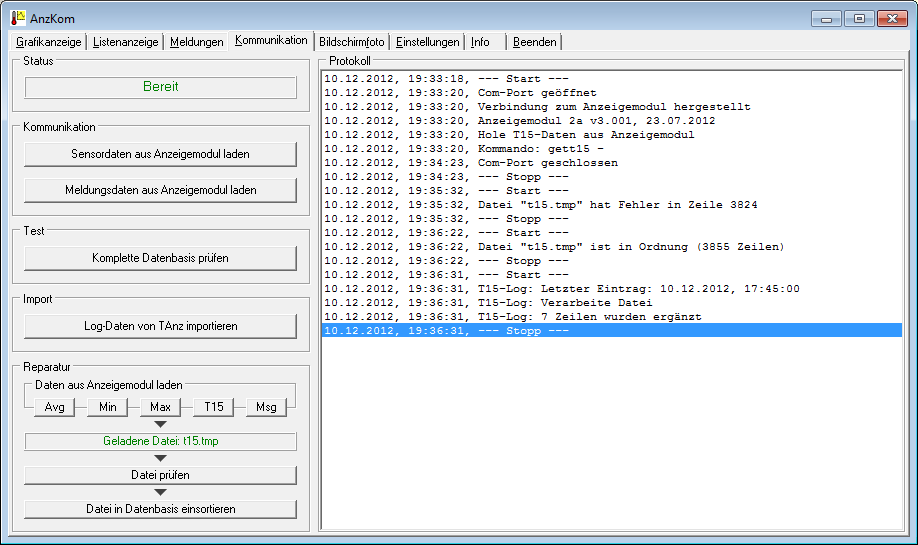Click "Log-Daten von TAnz importieren"

pyautogui.click(x=160, y=326)
